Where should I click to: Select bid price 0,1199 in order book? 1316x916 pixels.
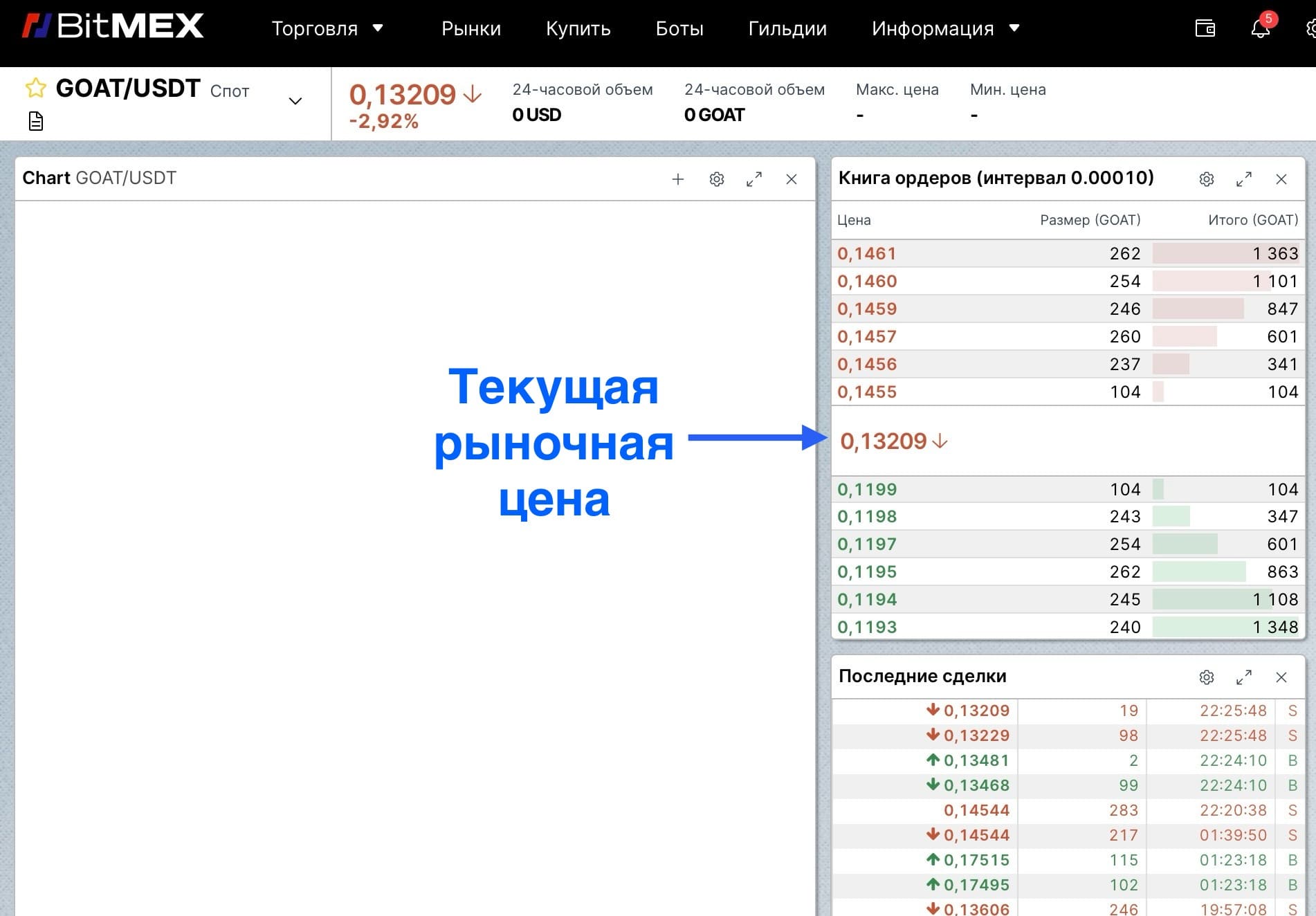click(867, 490)
